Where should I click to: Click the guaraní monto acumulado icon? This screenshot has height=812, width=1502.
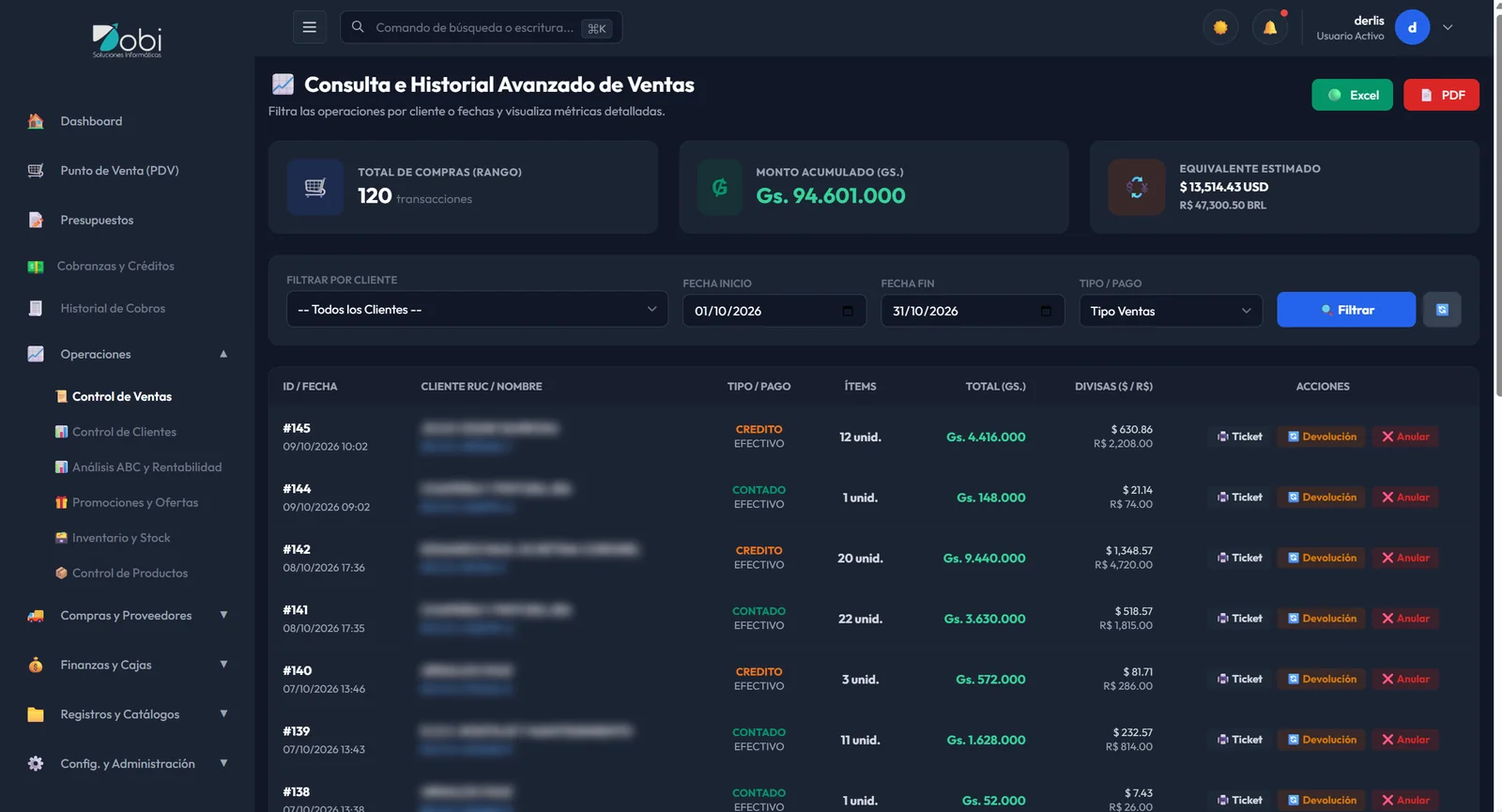click(720, 188)
